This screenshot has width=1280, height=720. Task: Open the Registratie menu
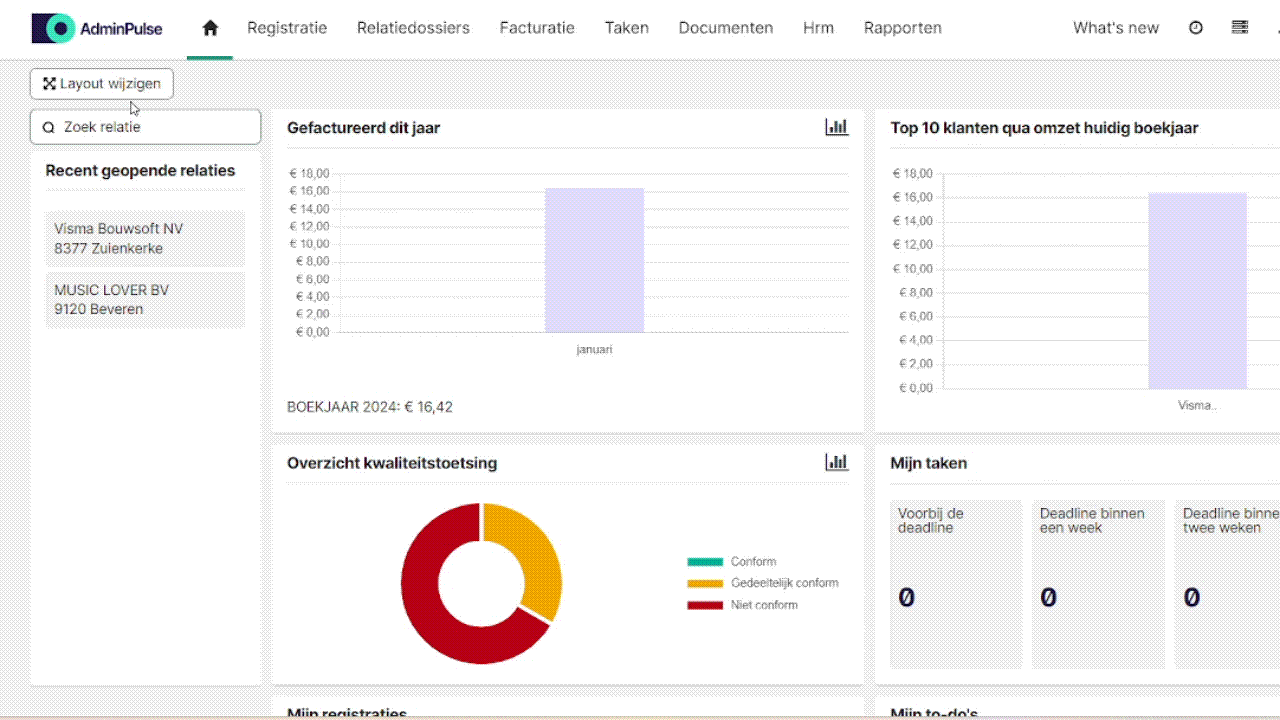click(x=287, y=28)
